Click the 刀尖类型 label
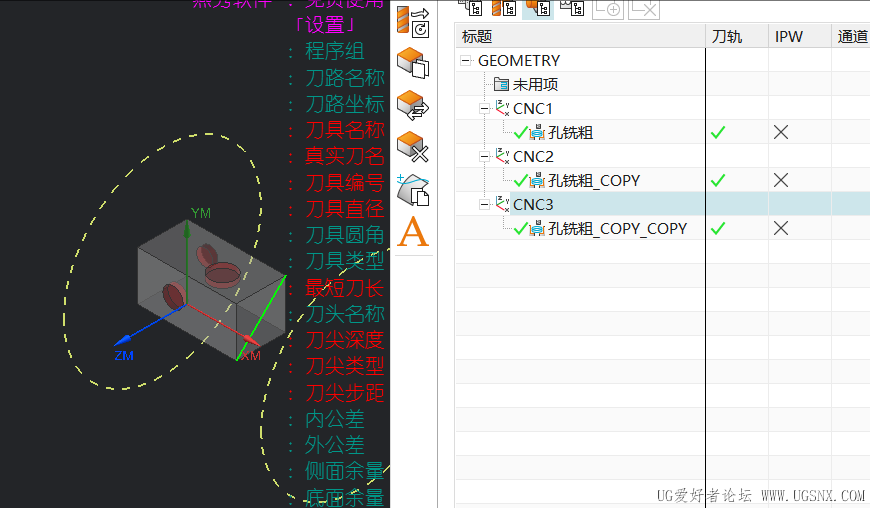870x508 pixels. [x=345, y=366]
